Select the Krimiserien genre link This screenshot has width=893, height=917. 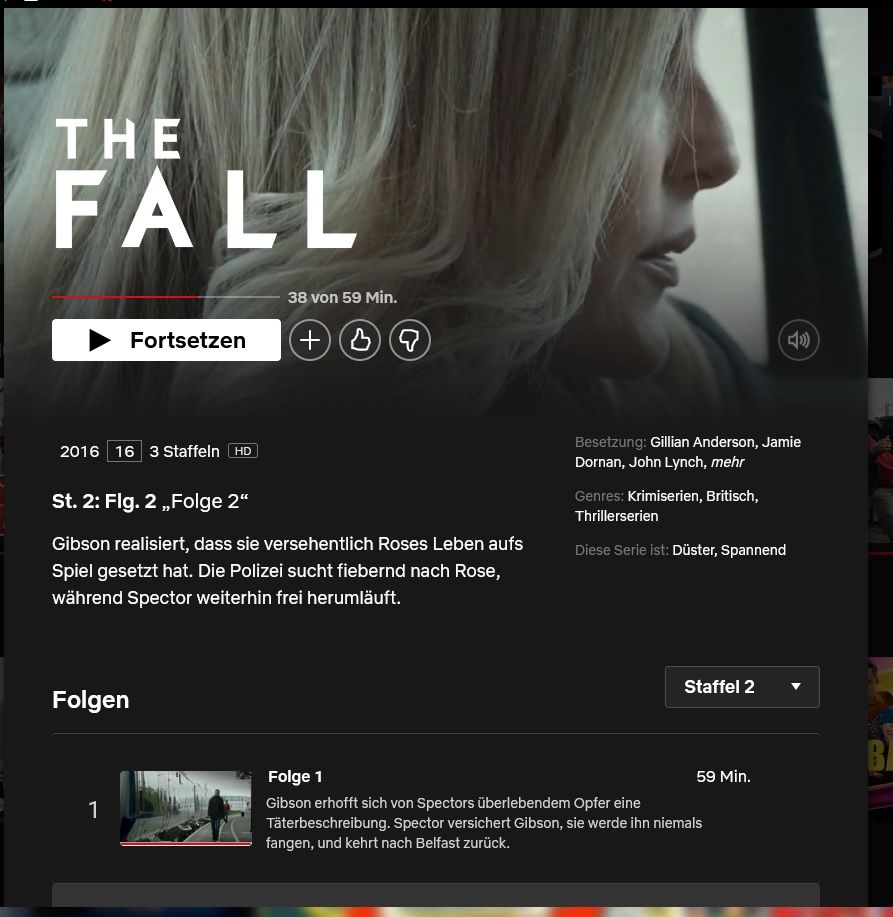coord(664,496)
